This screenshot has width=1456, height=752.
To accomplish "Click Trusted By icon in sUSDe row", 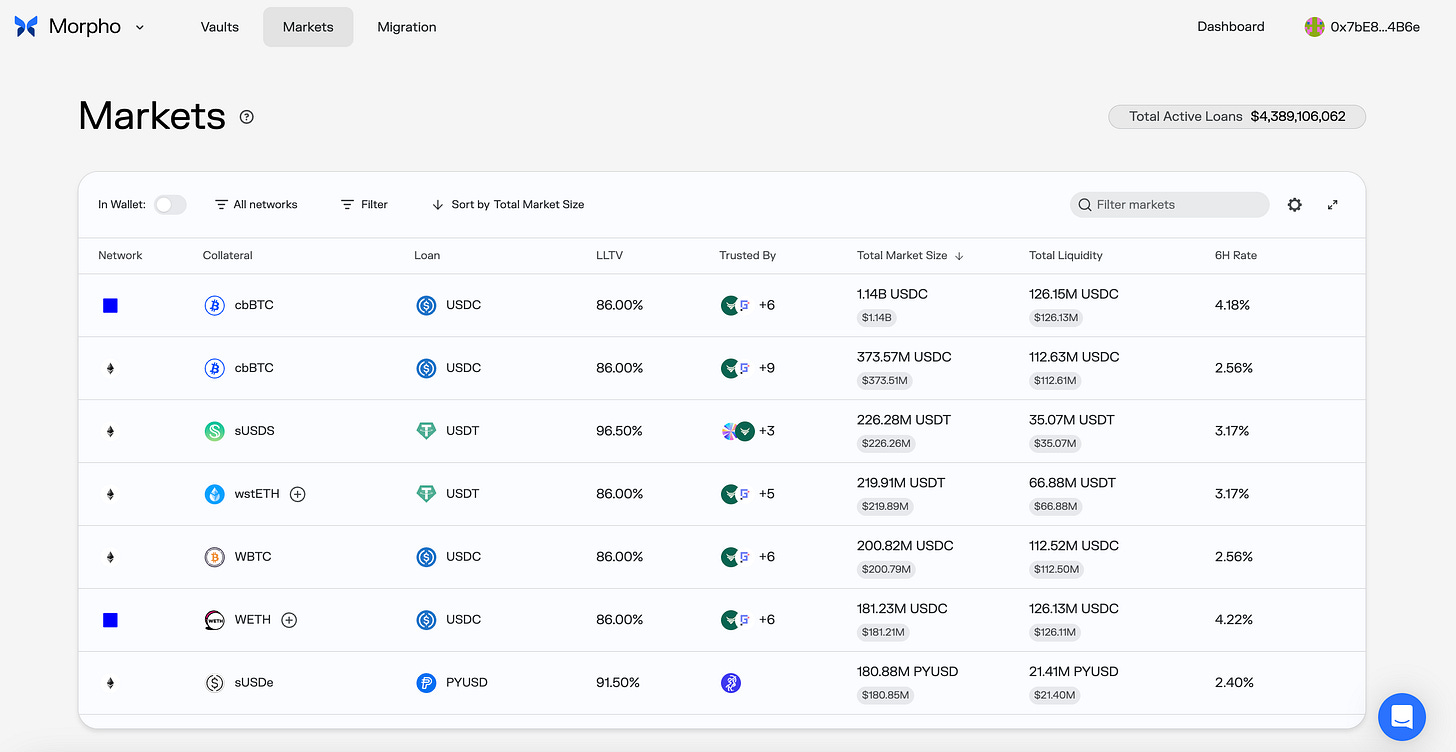I will [731, 683].
